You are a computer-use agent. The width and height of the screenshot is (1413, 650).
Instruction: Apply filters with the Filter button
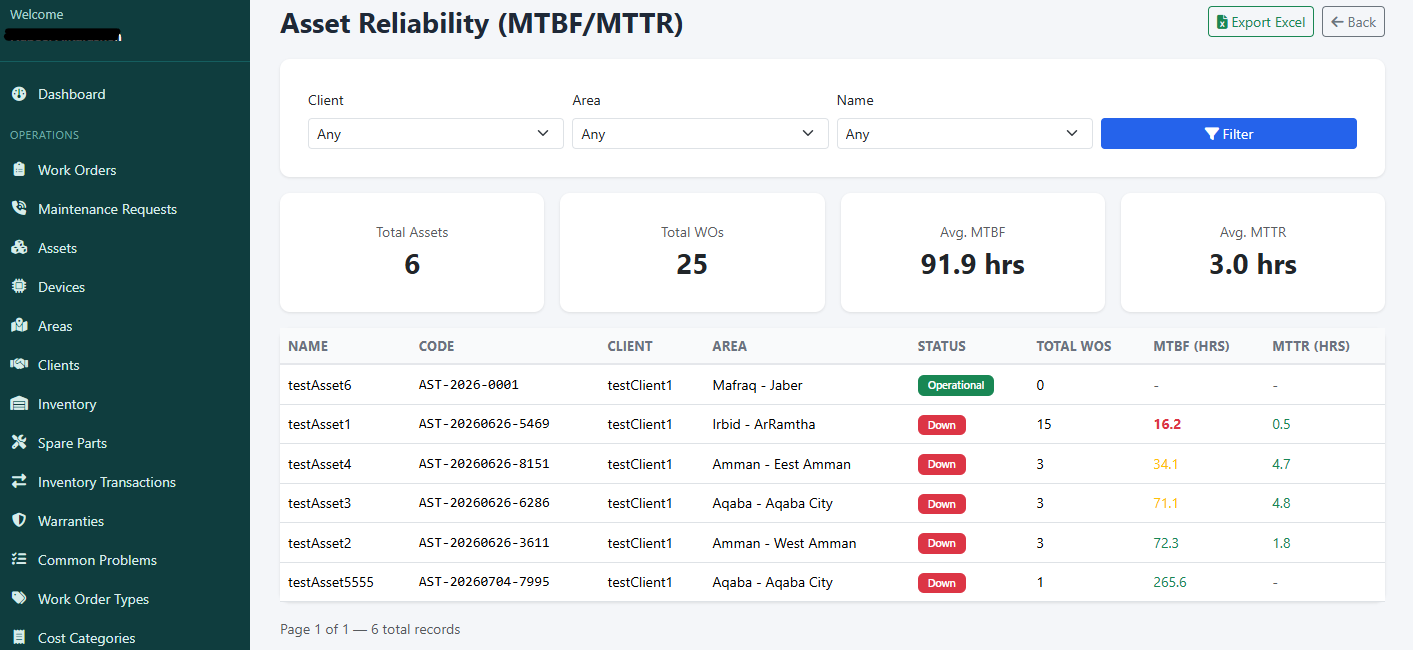(1228, 134)
